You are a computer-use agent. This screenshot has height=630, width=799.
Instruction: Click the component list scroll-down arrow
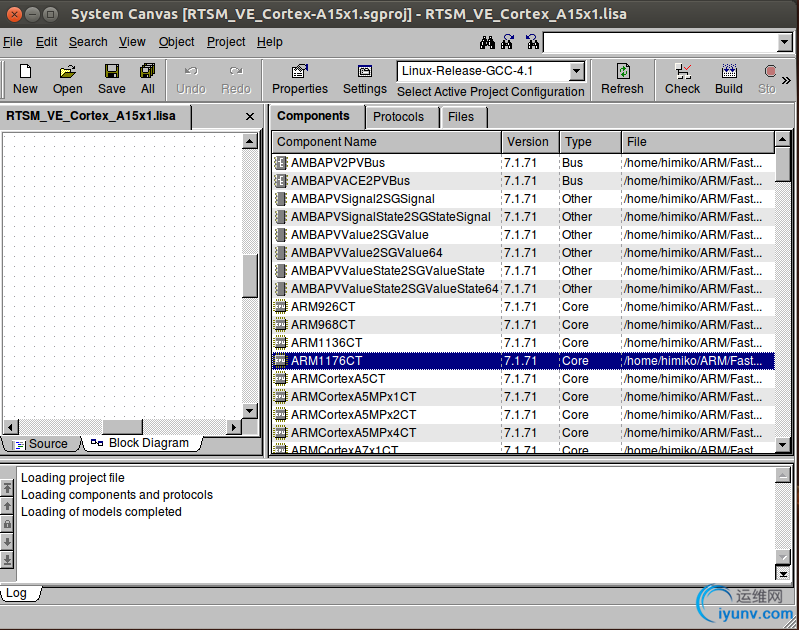783,444
